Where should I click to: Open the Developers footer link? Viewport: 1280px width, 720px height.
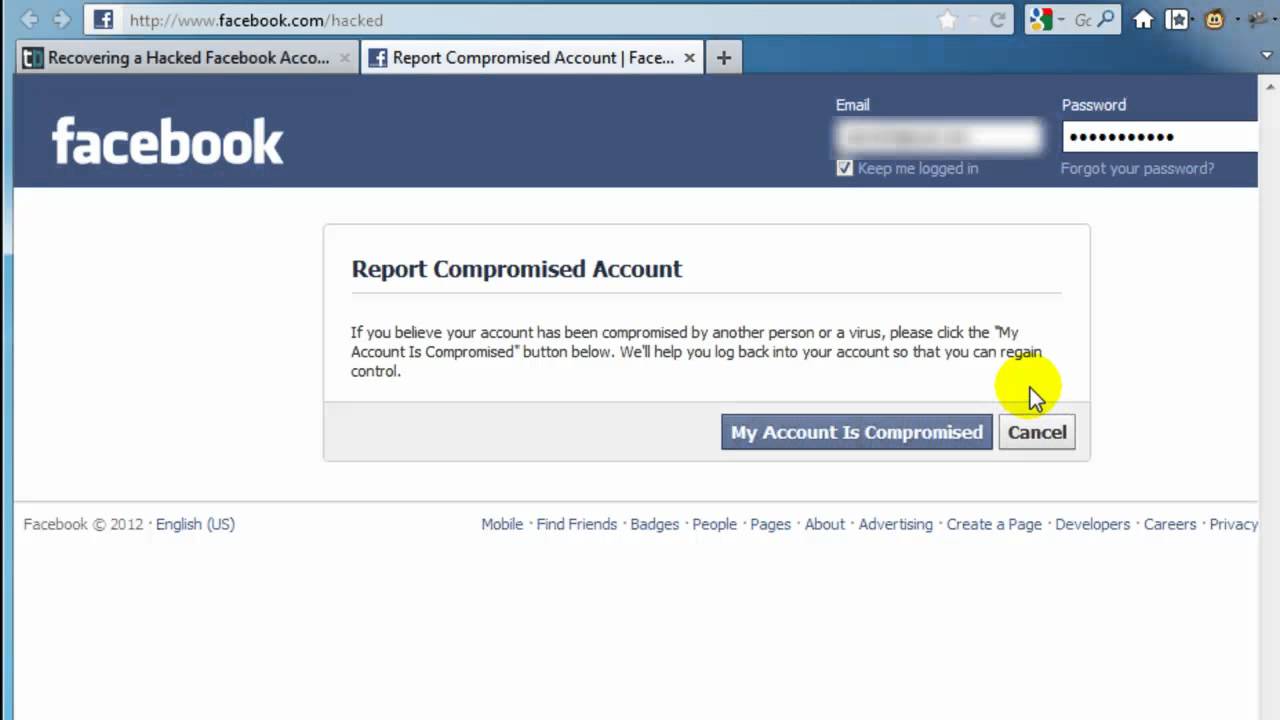click(x=1092, y=524)
